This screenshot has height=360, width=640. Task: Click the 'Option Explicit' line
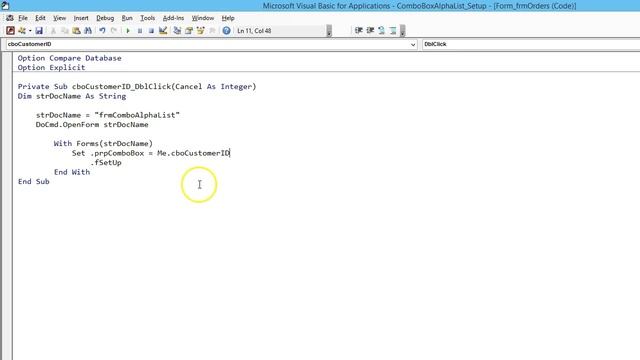click(51, 67)
